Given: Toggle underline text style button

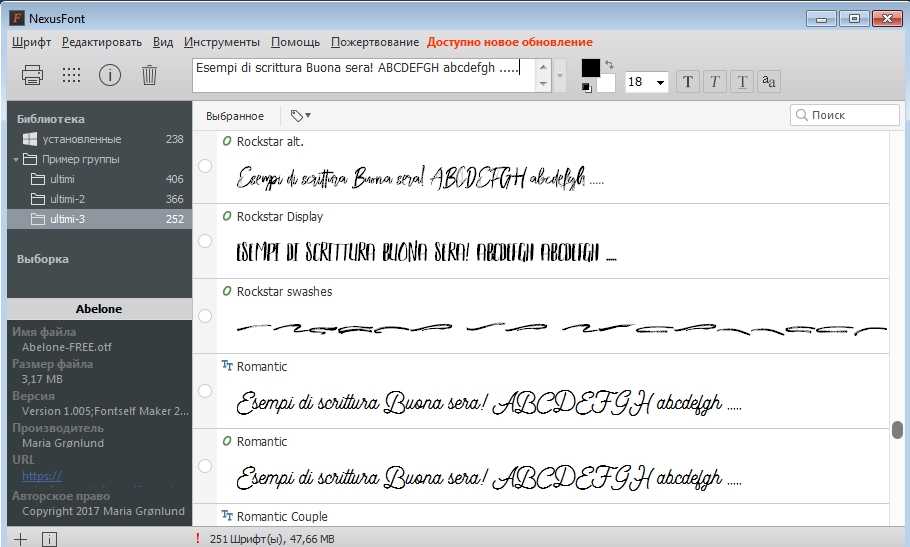Looking at the screenshot, I should pos(742,81).
